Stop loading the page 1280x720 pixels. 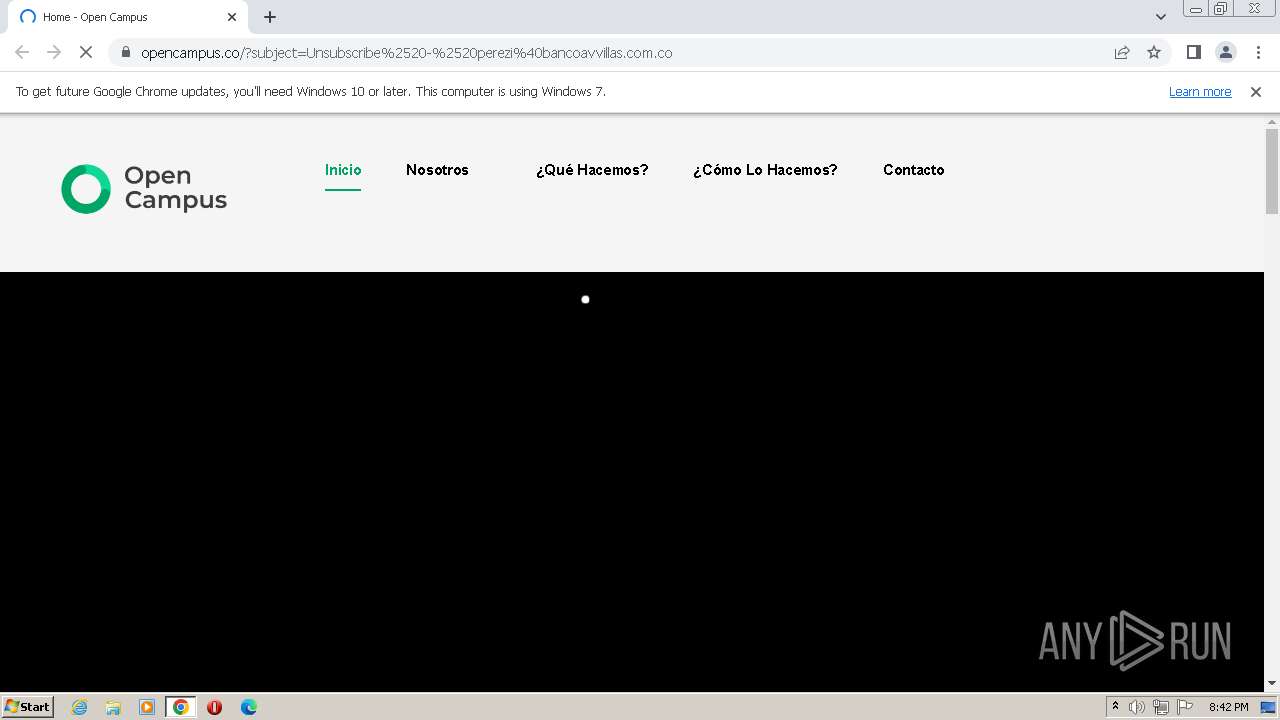click(86, 52)
